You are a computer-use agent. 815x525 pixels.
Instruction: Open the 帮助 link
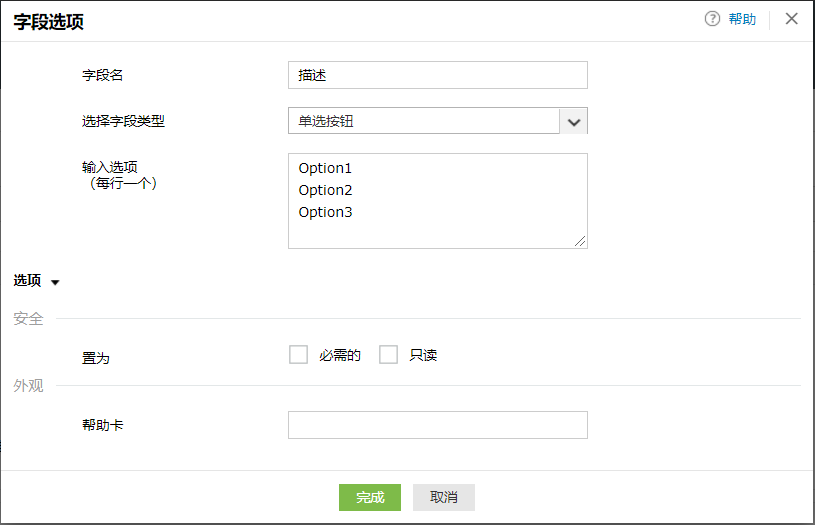[x=742, y=19]
